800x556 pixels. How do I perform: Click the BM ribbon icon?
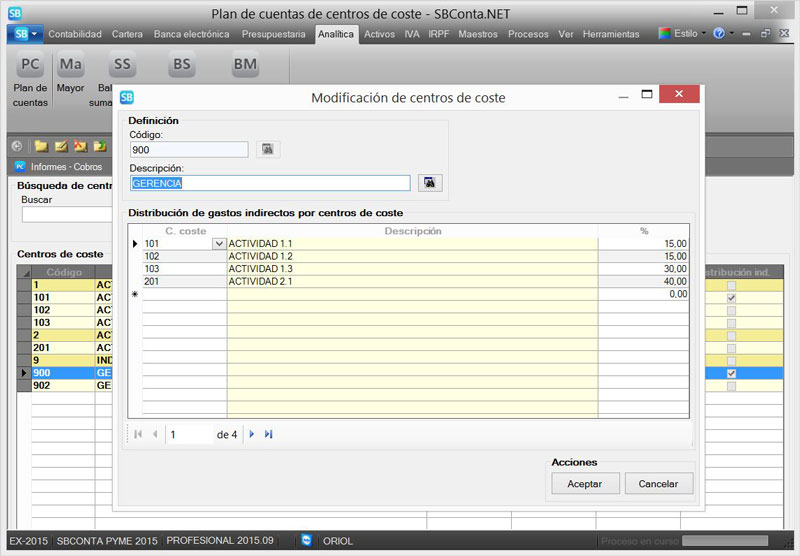(x=245, y=67)
